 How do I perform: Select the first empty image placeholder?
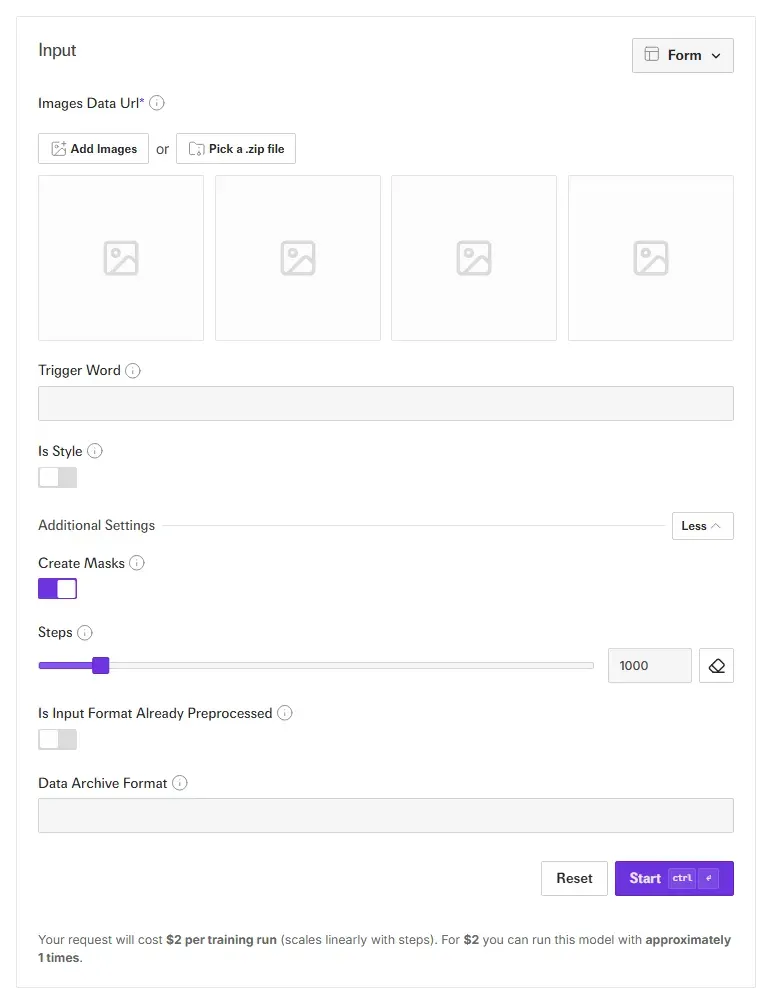tap(121, 258)
